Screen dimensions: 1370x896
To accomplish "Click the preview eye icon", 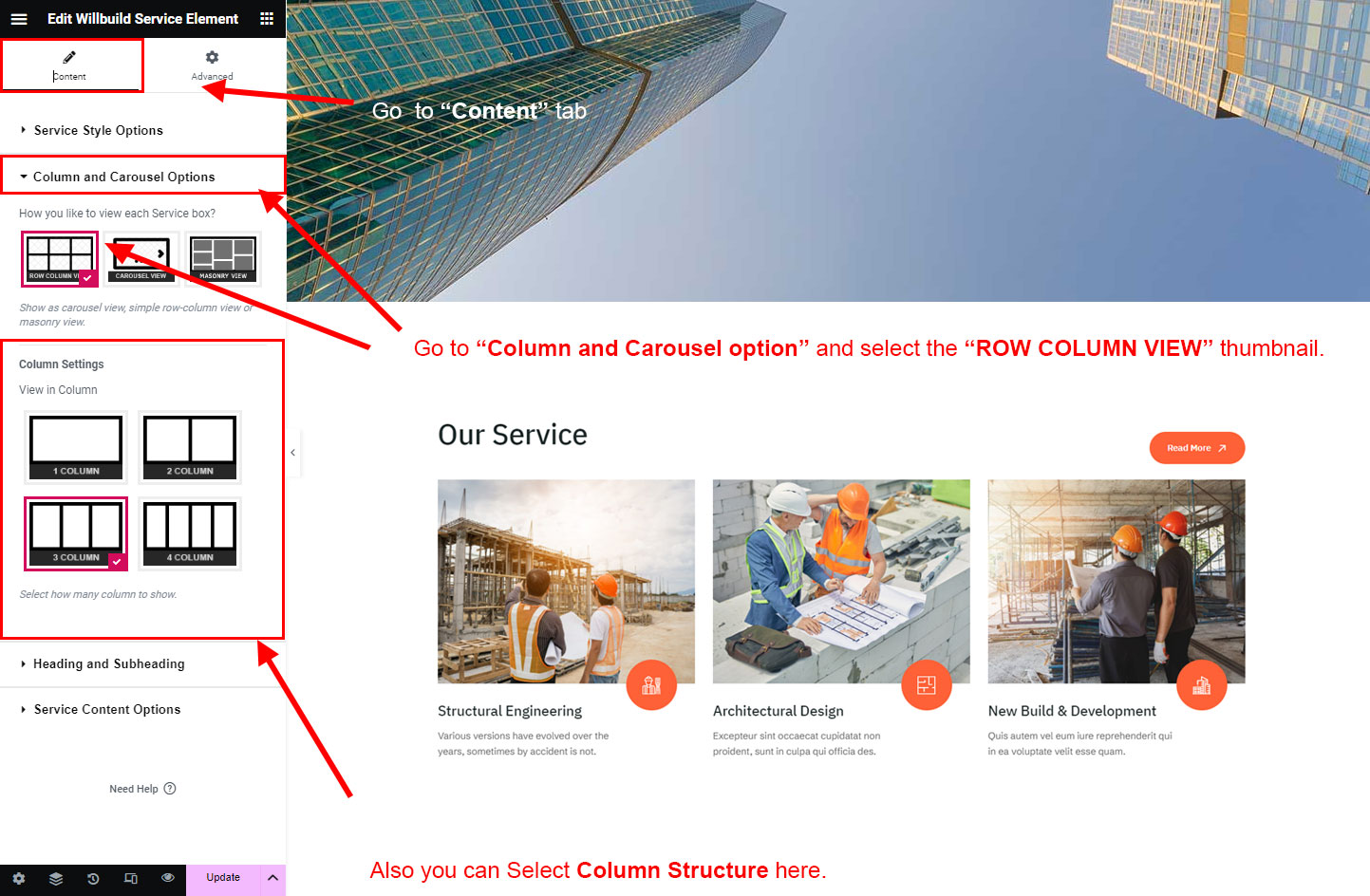I will [x=168, y=878].
